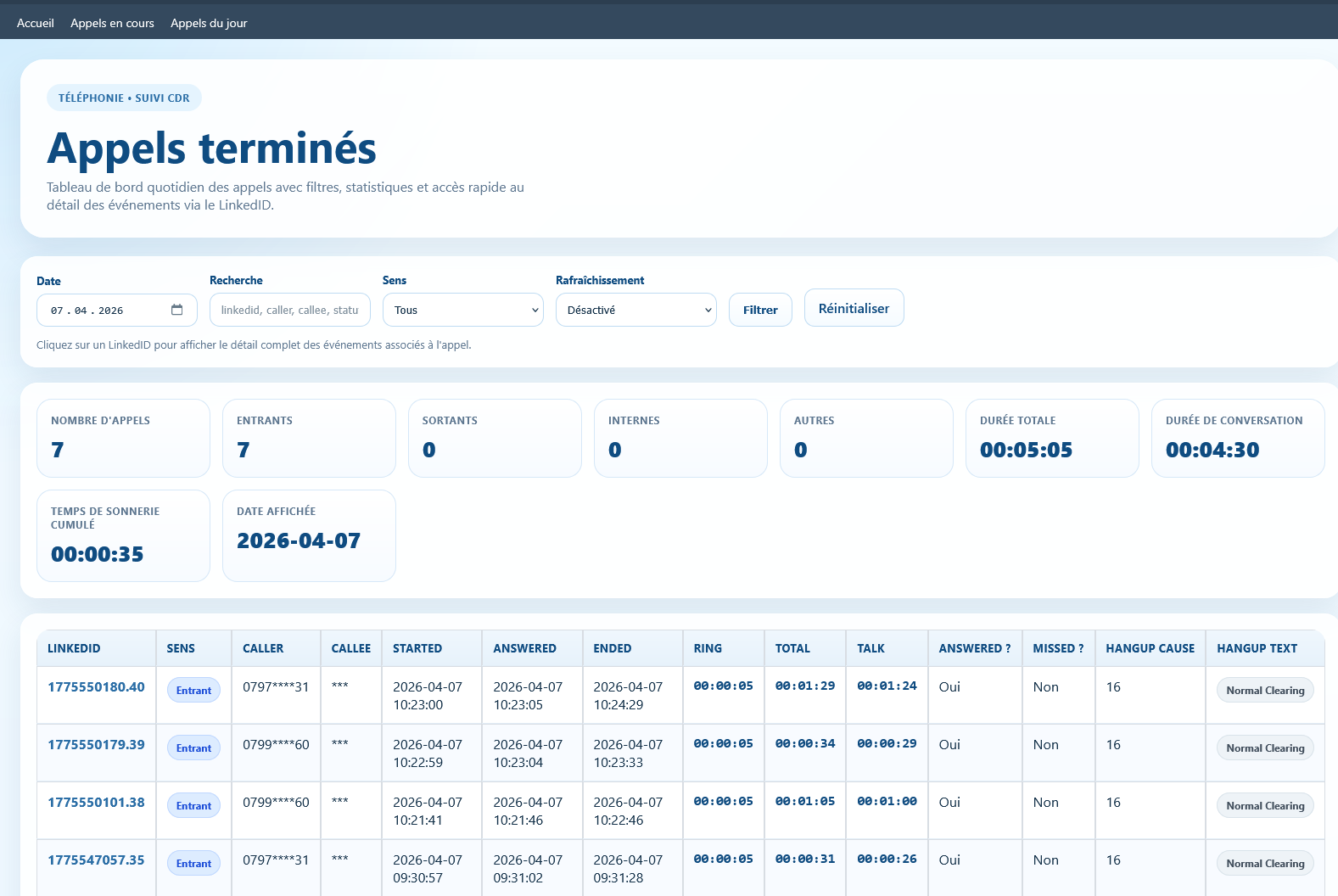Click the TOTAL column header

click(x=805, y=648)
